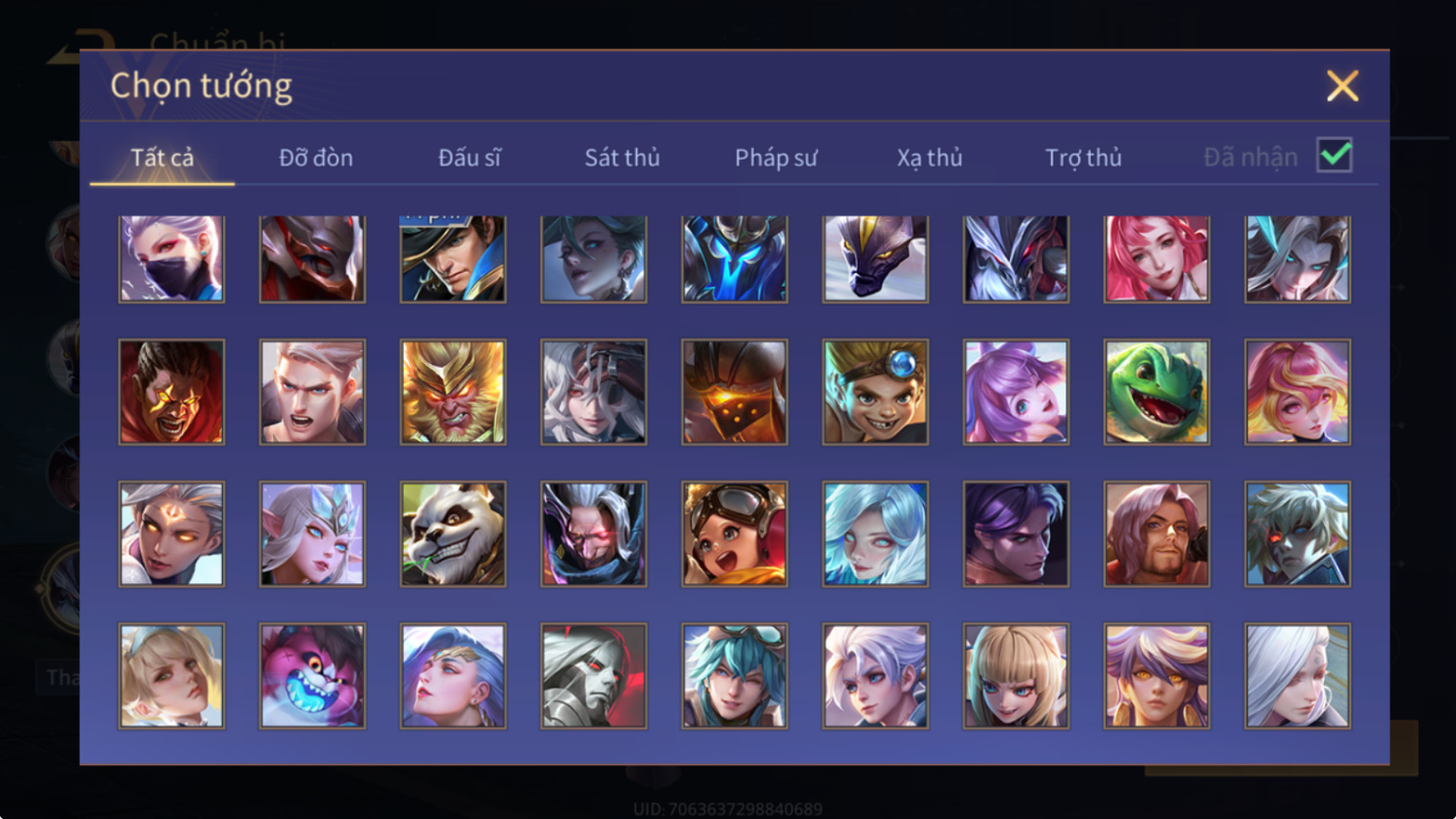Close the Chọn tướng dialog
The height and width of the screenshot is (819, 1456).
pyautogui.click(x=1342, y=86)
